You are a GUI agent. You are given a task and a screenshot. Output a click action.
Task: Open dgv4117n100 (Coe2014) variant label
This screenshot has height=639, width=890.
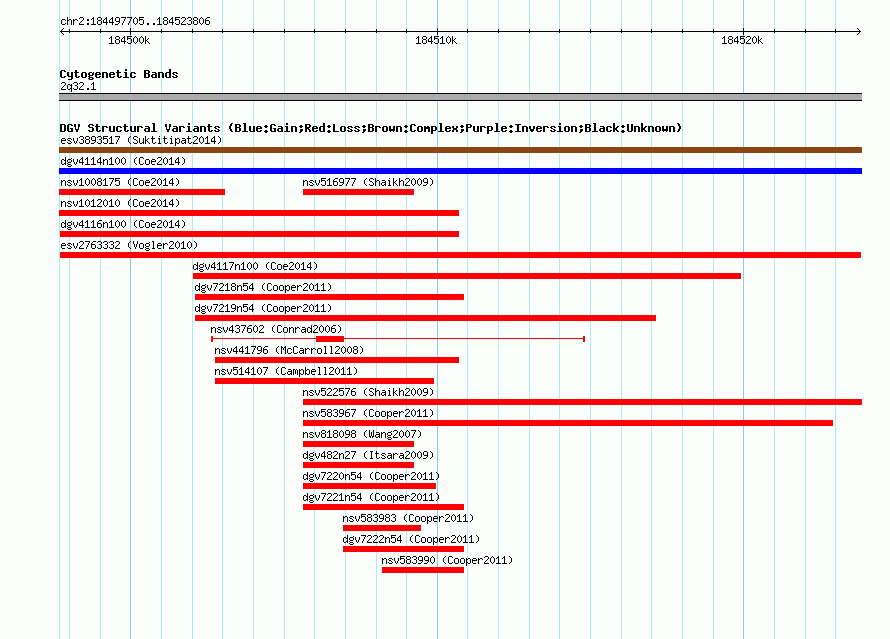coord(255,266)
